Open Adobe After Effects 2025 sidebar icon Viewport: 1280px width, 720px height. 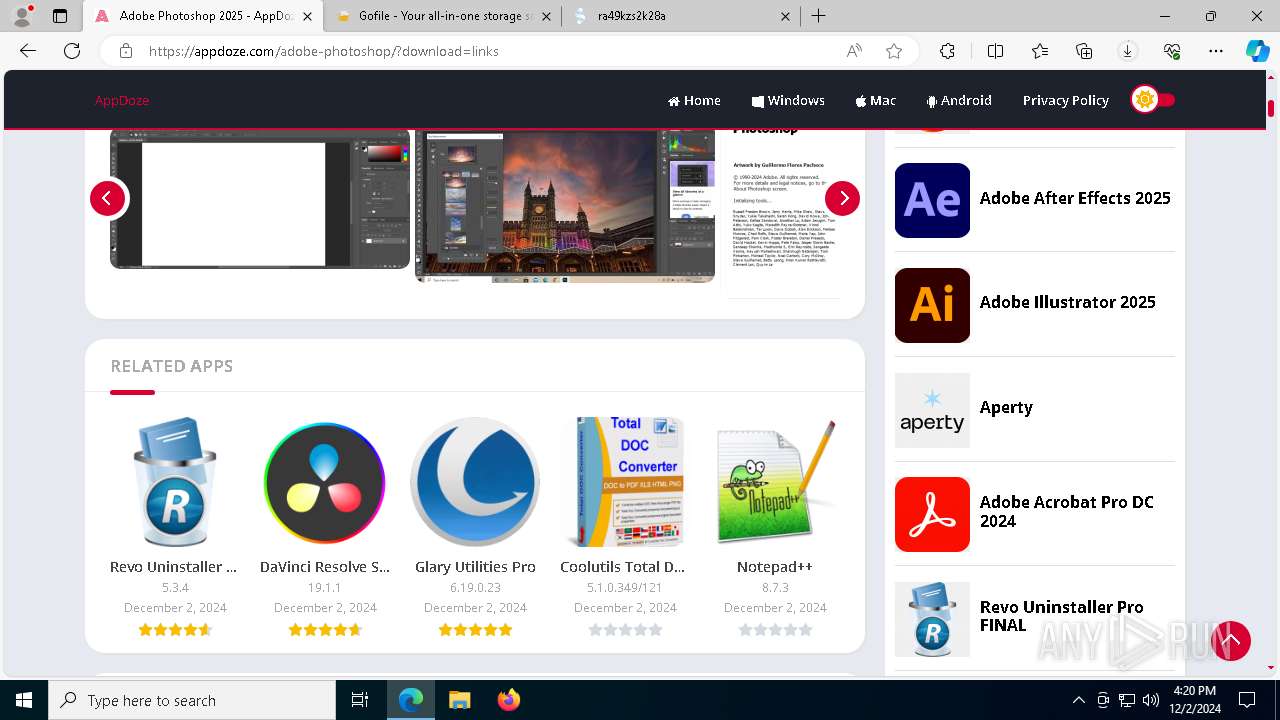pos(932,200)
